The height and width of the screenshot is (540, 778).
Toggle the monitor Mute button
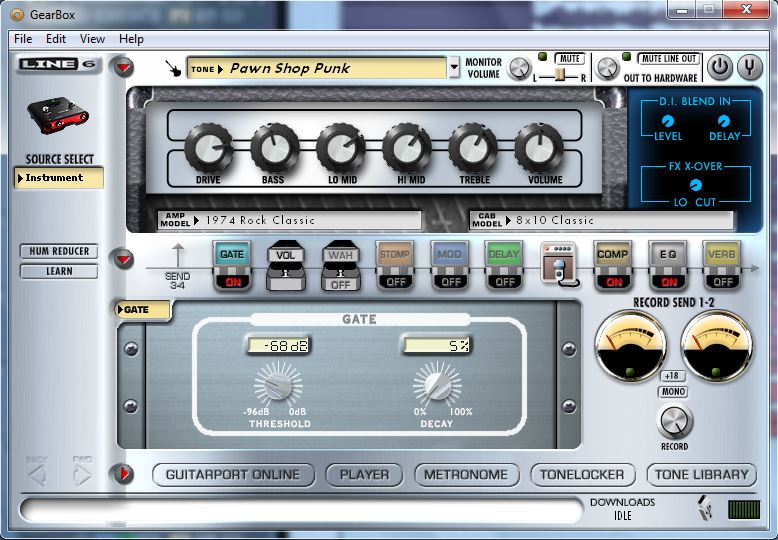570,59
